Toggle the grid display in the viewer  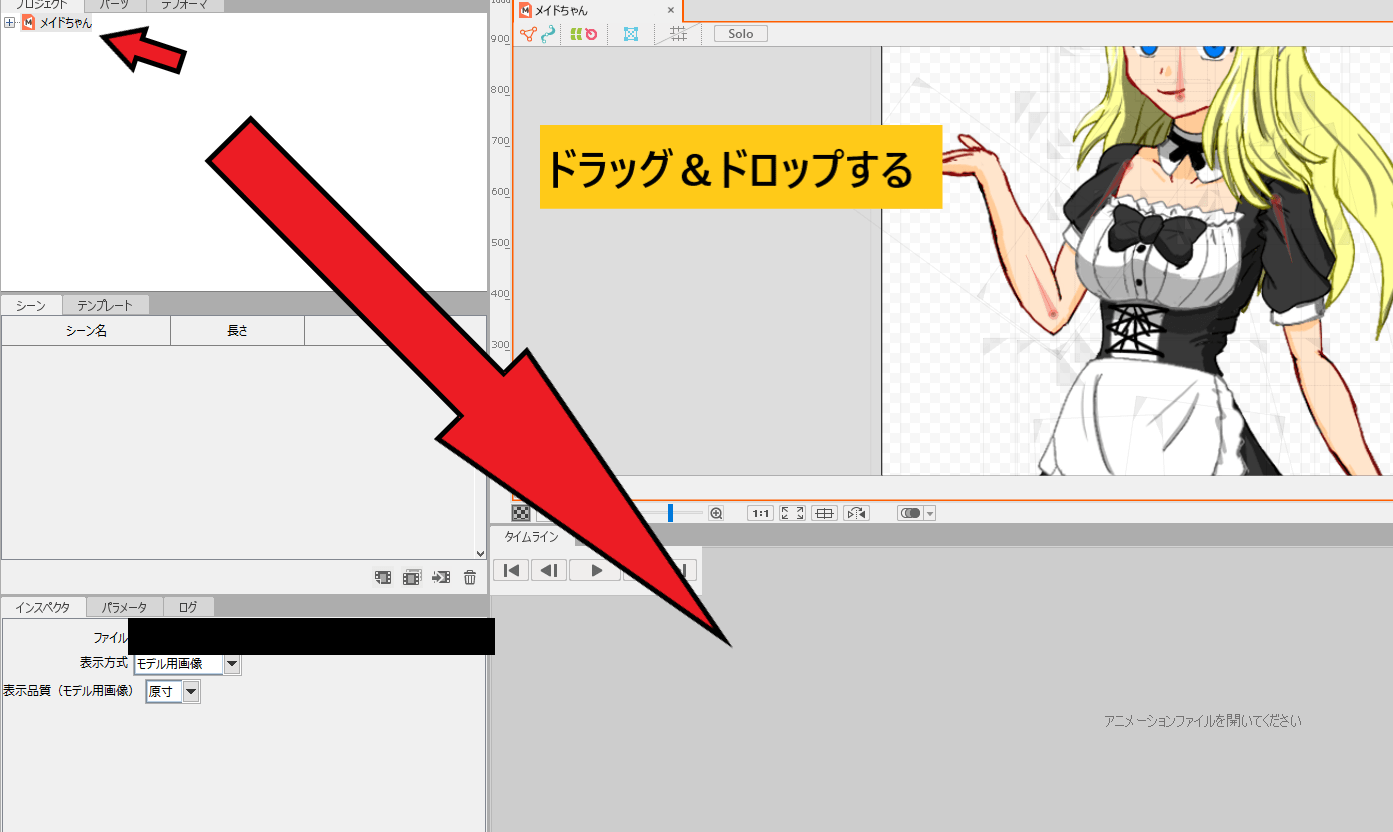tap(678, 33)
